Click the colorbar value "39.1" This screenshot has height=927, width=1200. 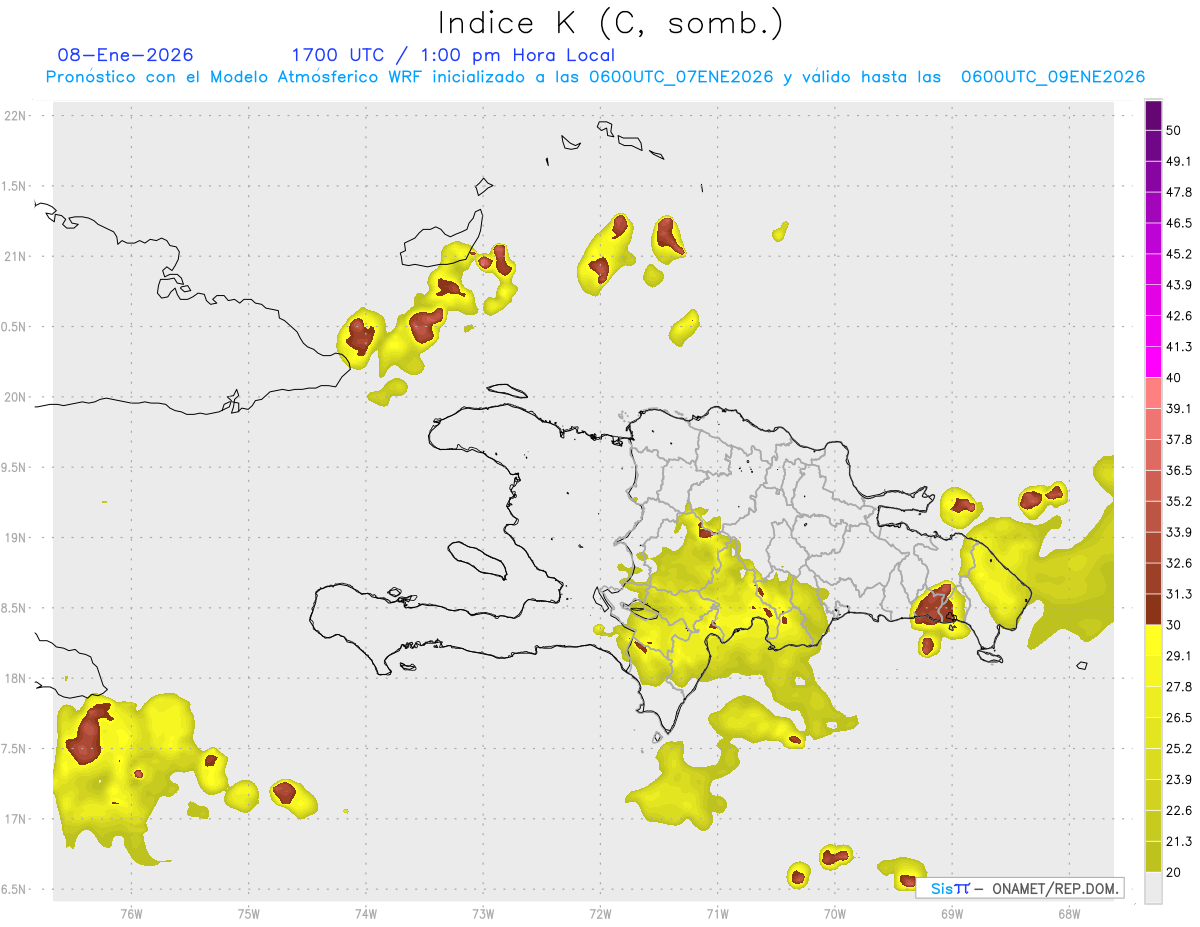[1178, 409]
